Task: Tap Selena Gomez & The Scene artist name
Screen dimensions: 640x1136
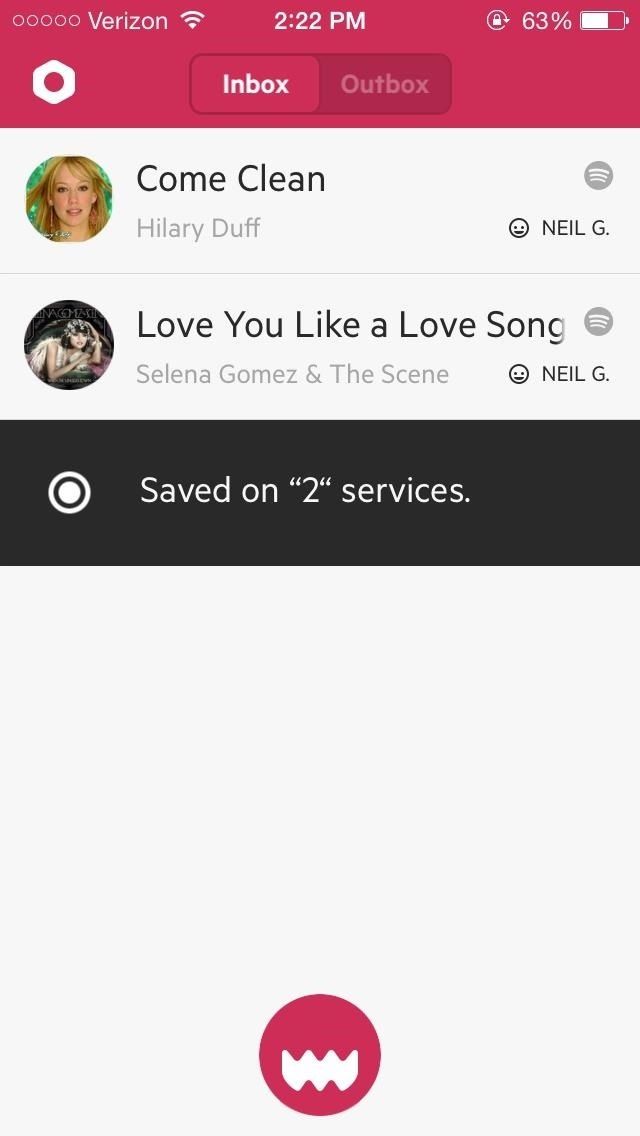Action: click(292, 374)
